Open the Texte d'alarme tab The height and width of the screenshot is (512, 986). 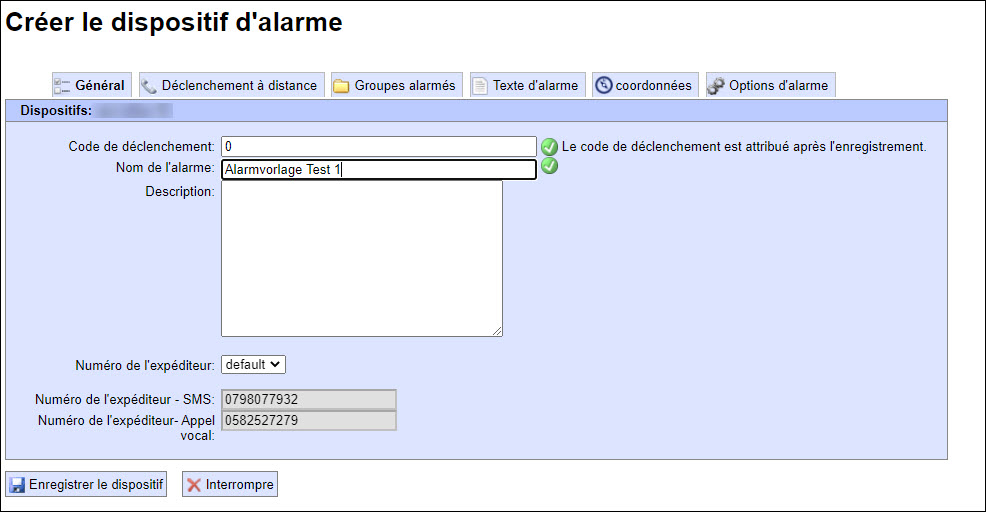[535, 86]
